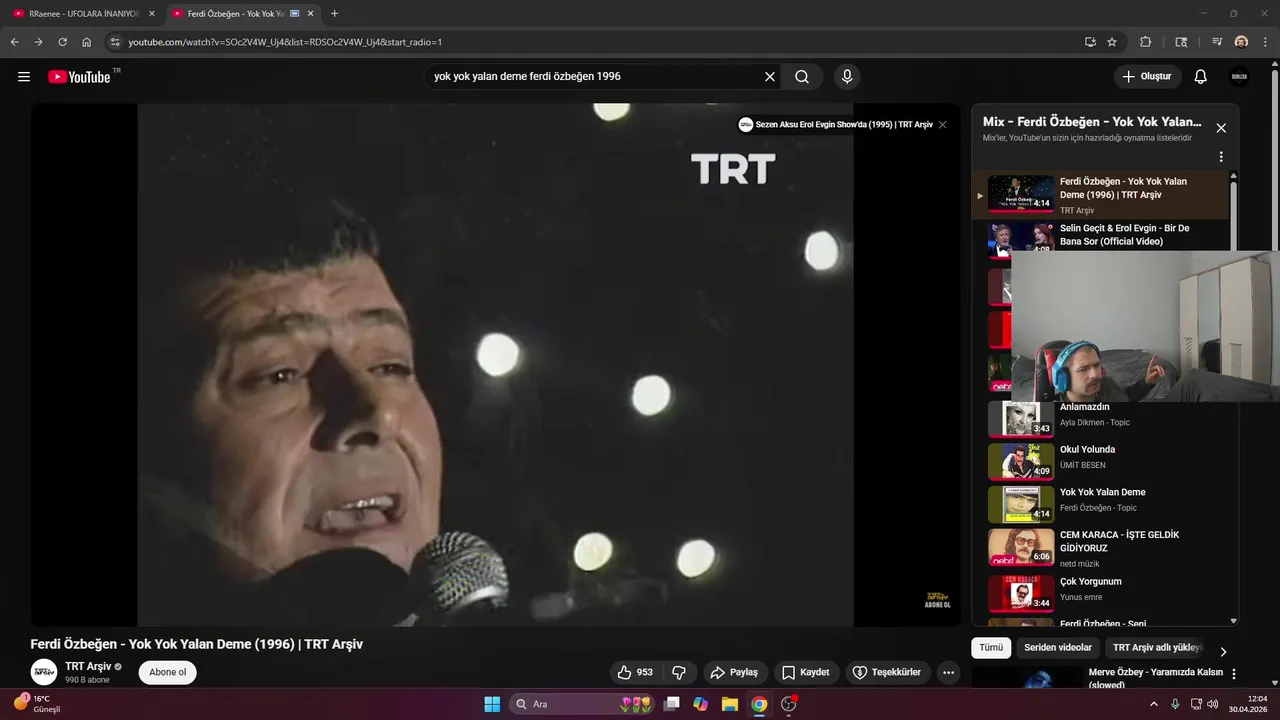Click the taskbar Ara search box

click(583, 704)
